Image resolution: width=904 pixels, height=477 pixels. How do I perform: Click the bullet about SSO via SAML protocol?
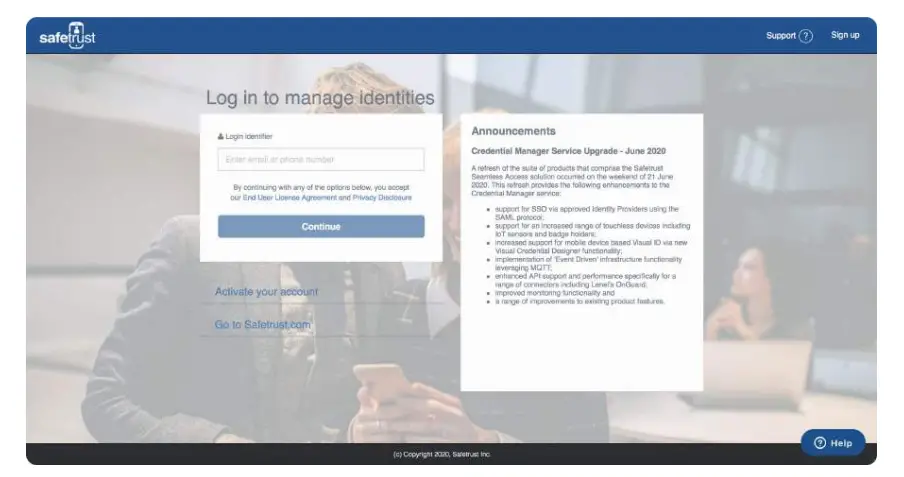(586, 213)
